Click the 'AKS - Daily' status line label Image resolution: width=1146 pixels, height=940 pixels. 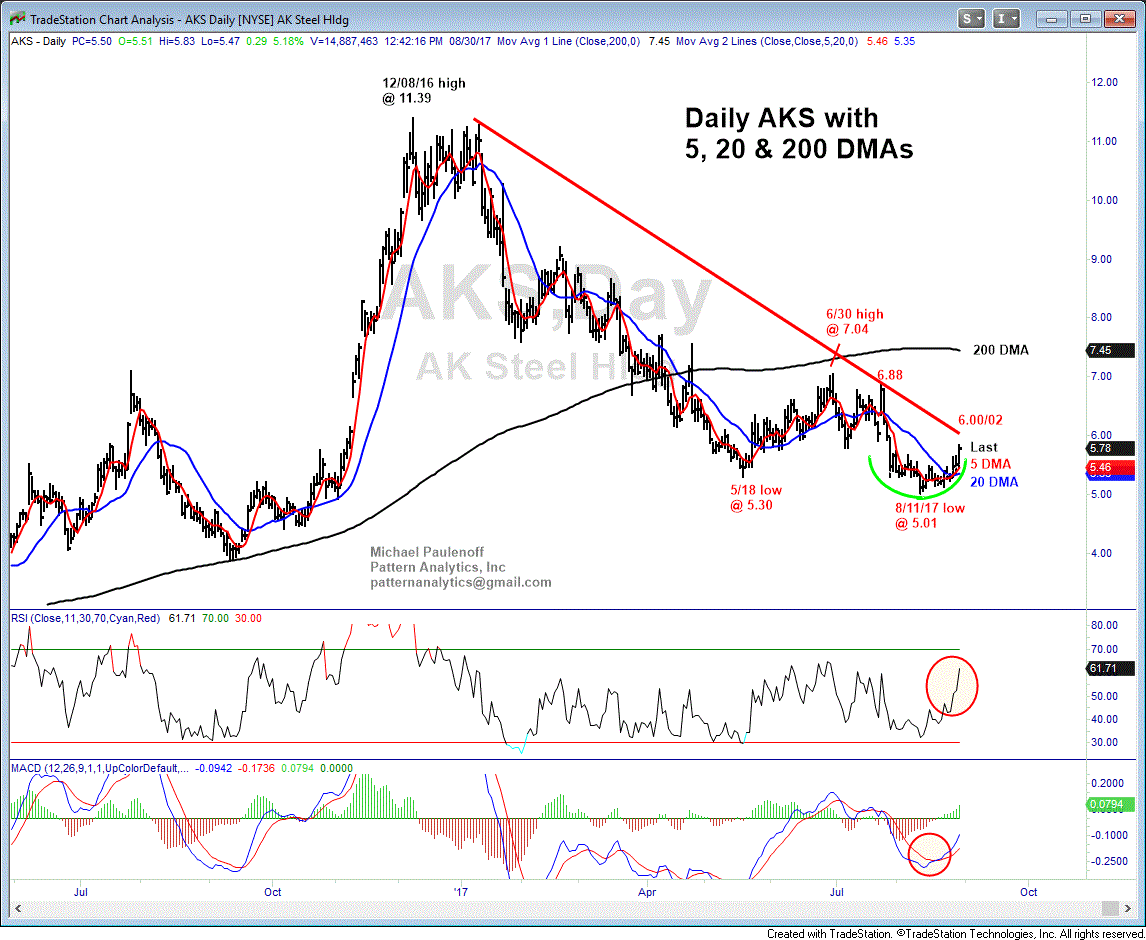pos(38,42)
